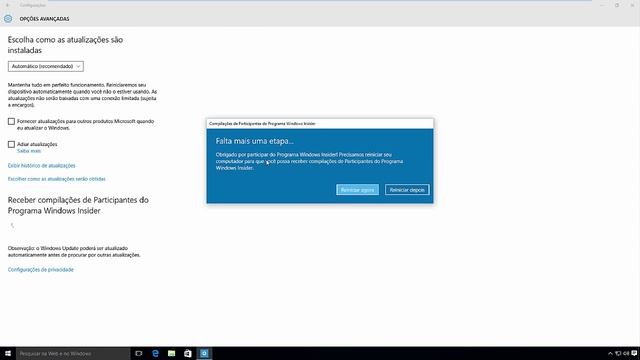
Task: Click the dialog title Compilações de Participantes
Action: [262, 123]
